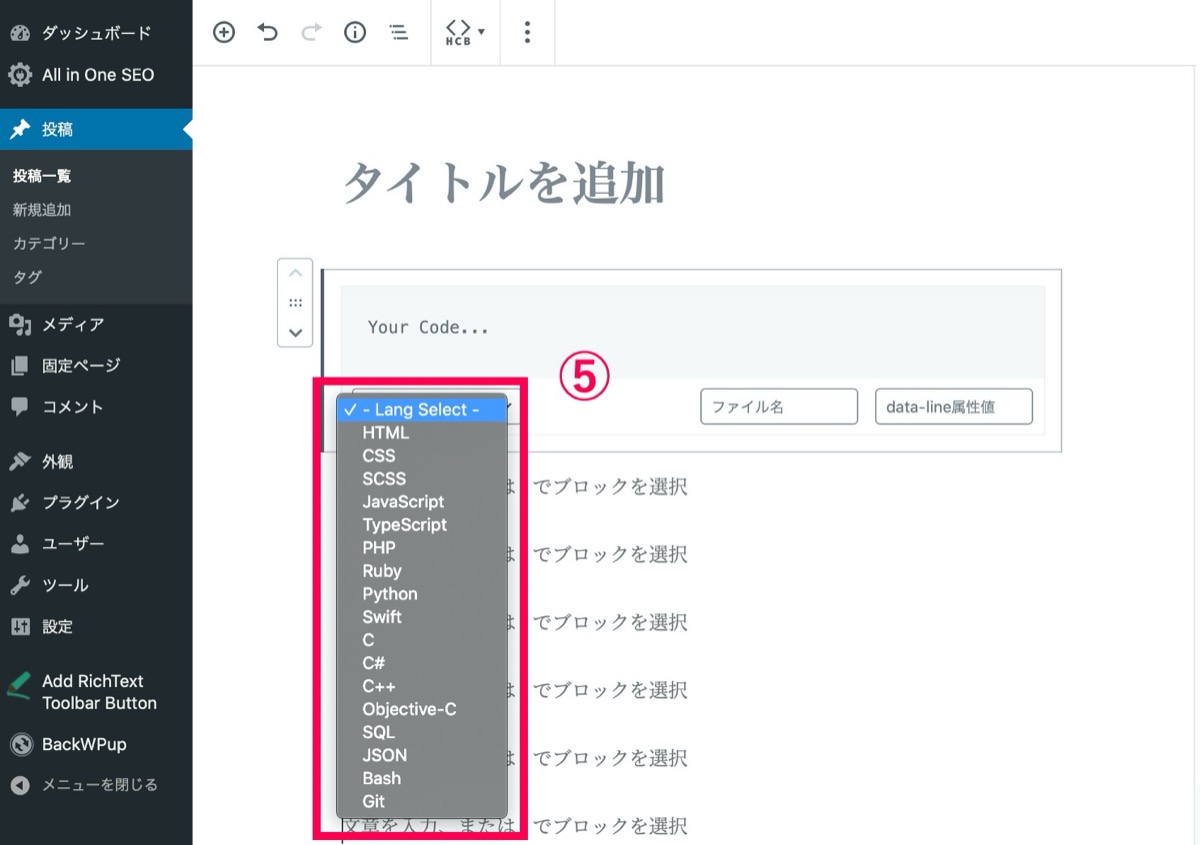Open the block navigation list icon
The image size is (1200, 845).
[x=399, y=32]
